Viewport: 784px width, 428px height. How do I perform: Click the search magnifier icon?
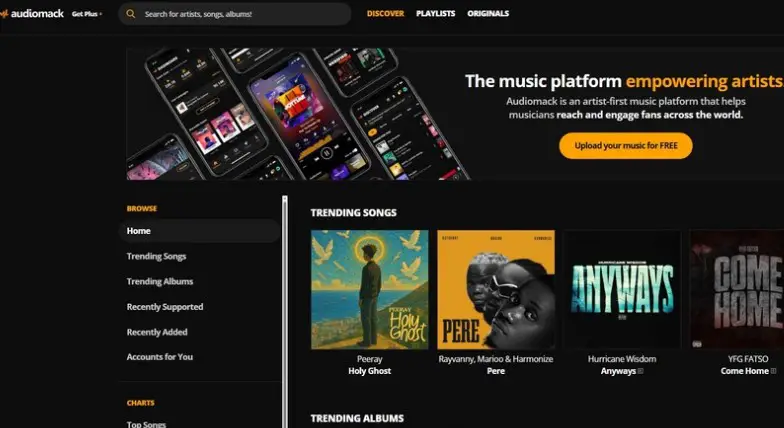click(x=130, y=14)
